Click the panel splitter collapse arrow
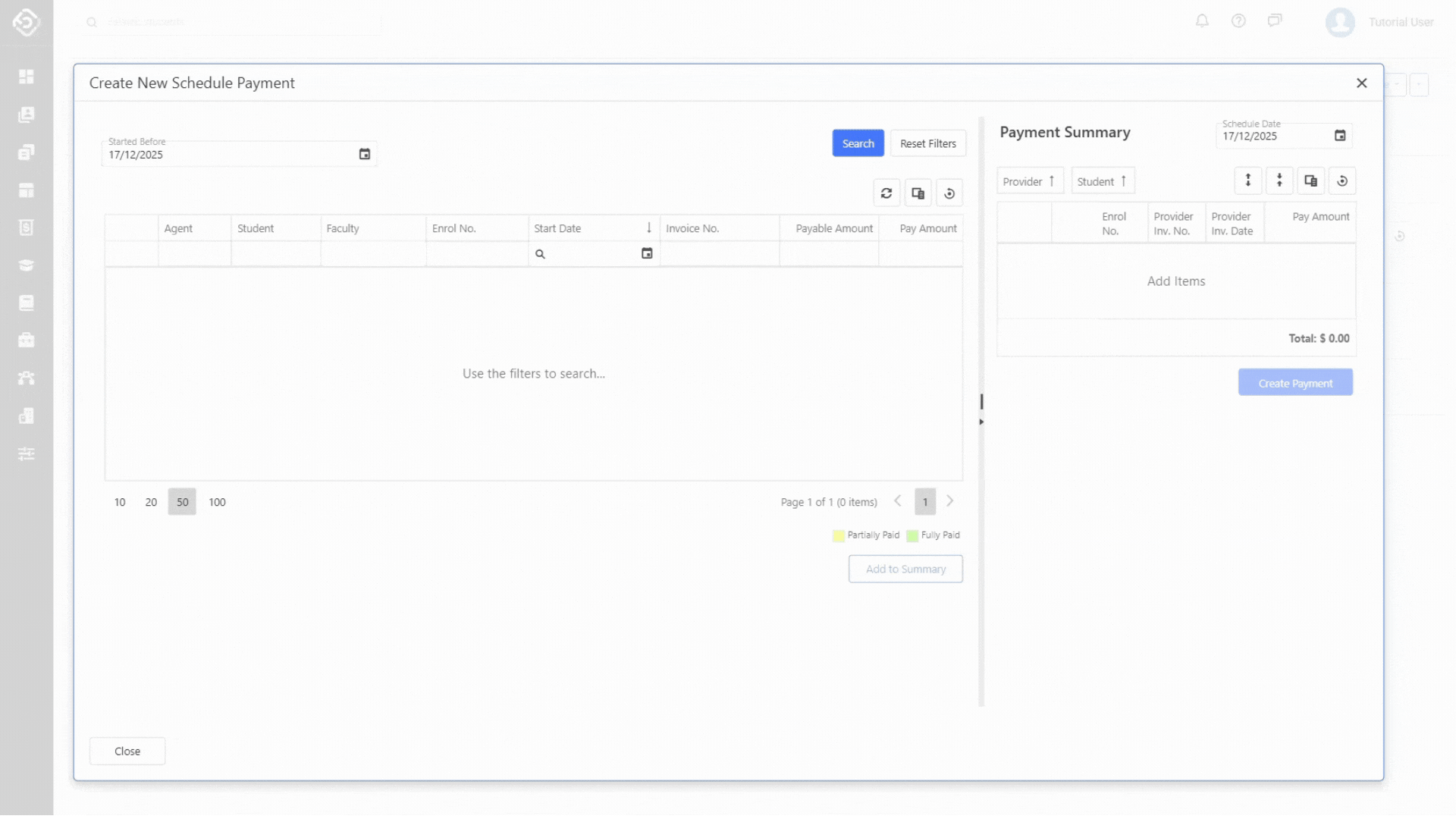The width and height of the screenshot is (1456, 819). (981, 422)
